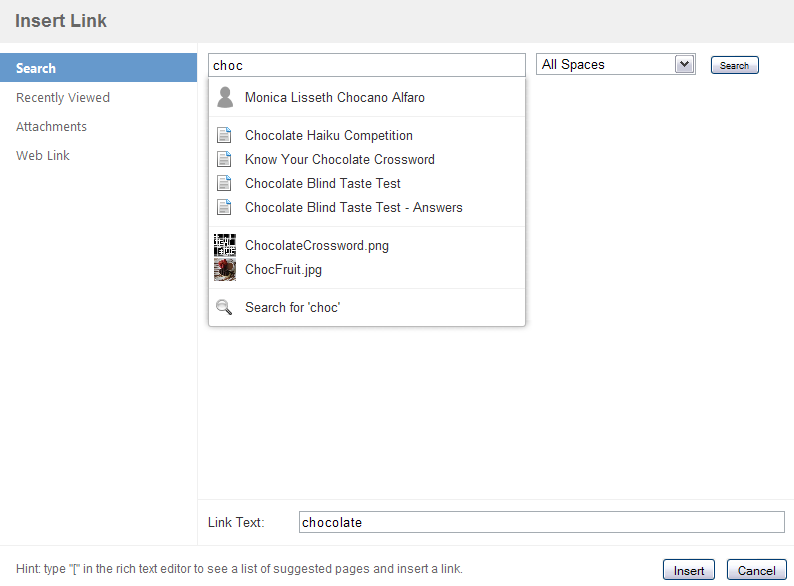Focus the search field containing 'choc'
The width and height of the screenshot is (794, 586).
pos(367,65)
